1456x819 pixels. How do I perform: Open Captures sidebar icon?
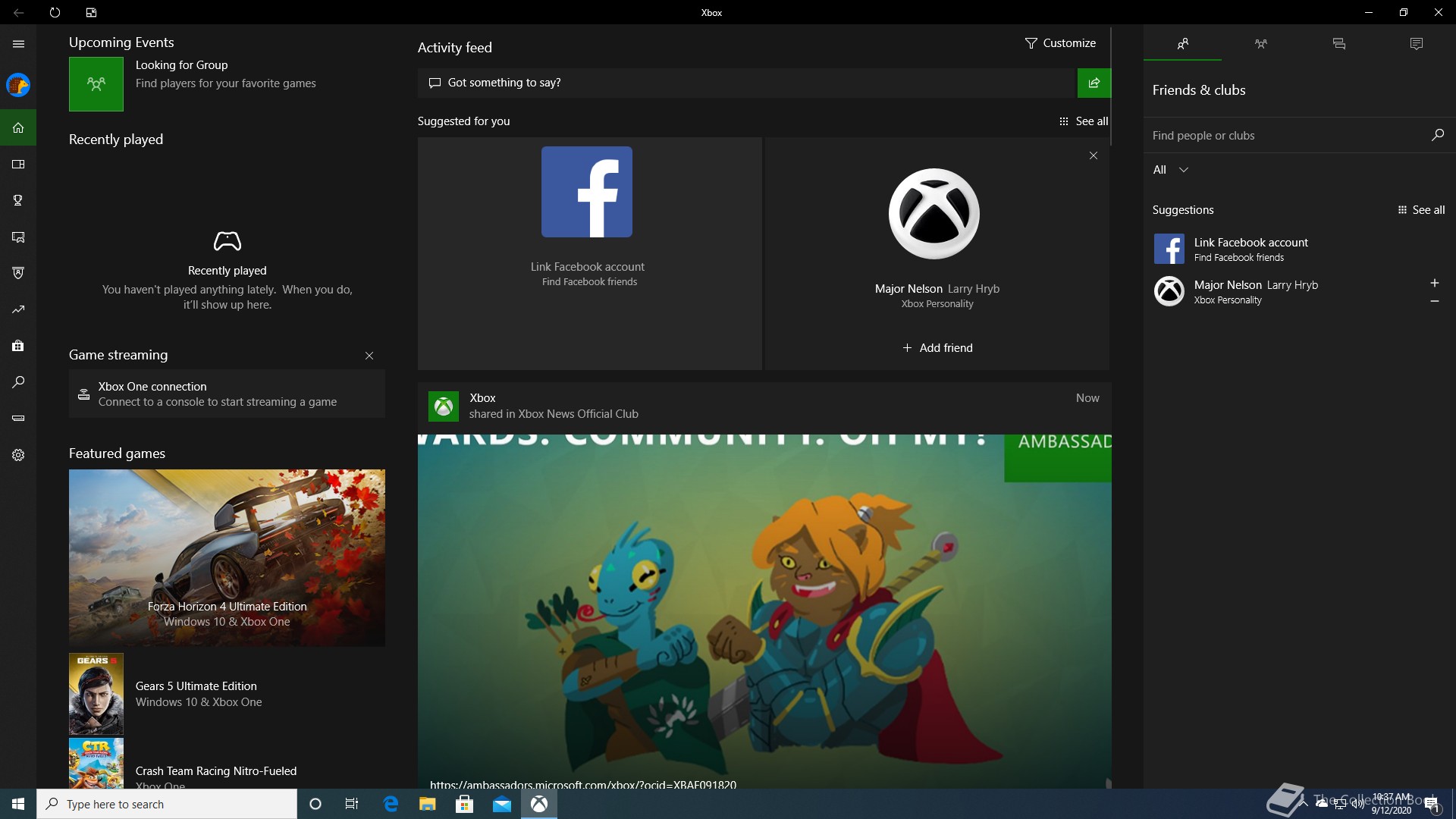(x=18, y=237)
